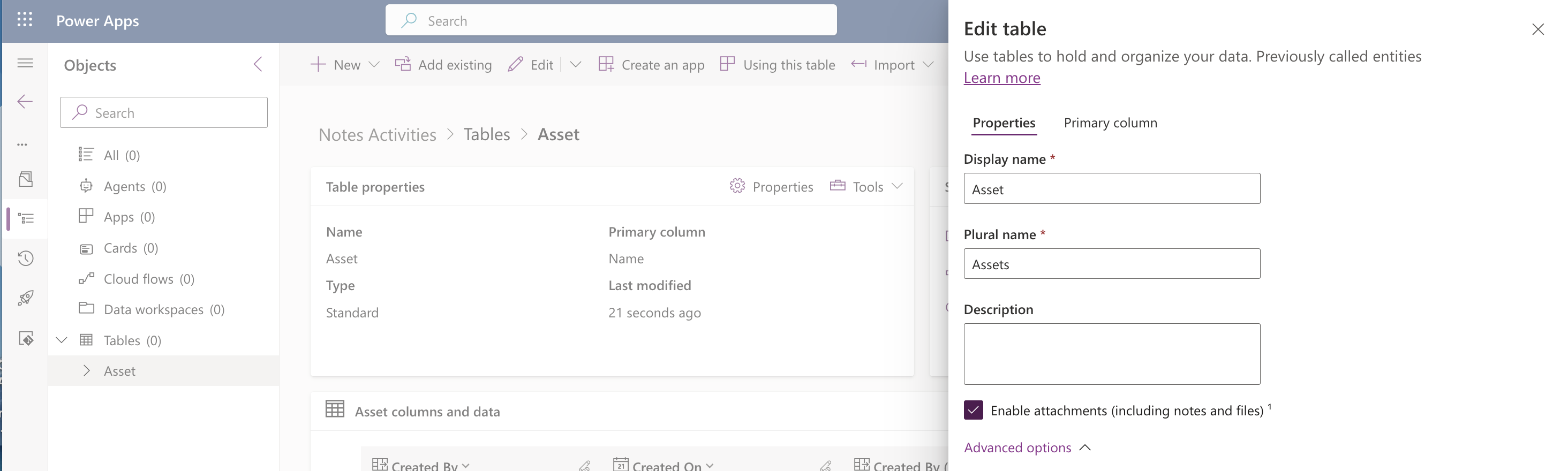Click the Display name field containing Asset

(1112, 188)
